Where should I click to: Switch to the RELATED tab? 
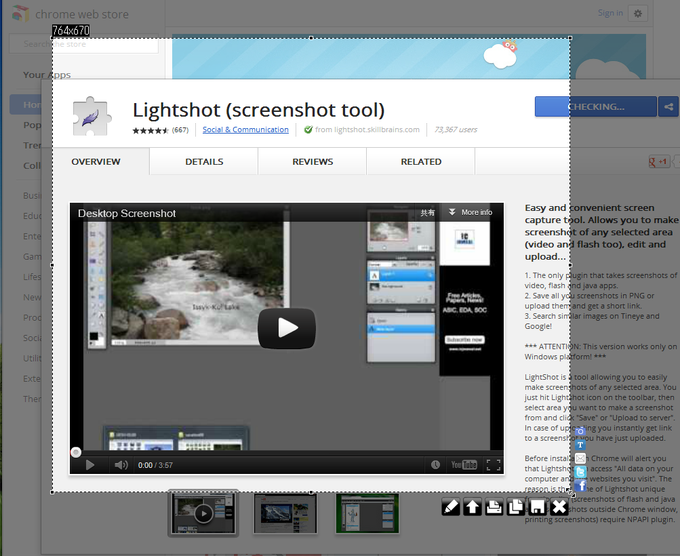tap(421, 161)
